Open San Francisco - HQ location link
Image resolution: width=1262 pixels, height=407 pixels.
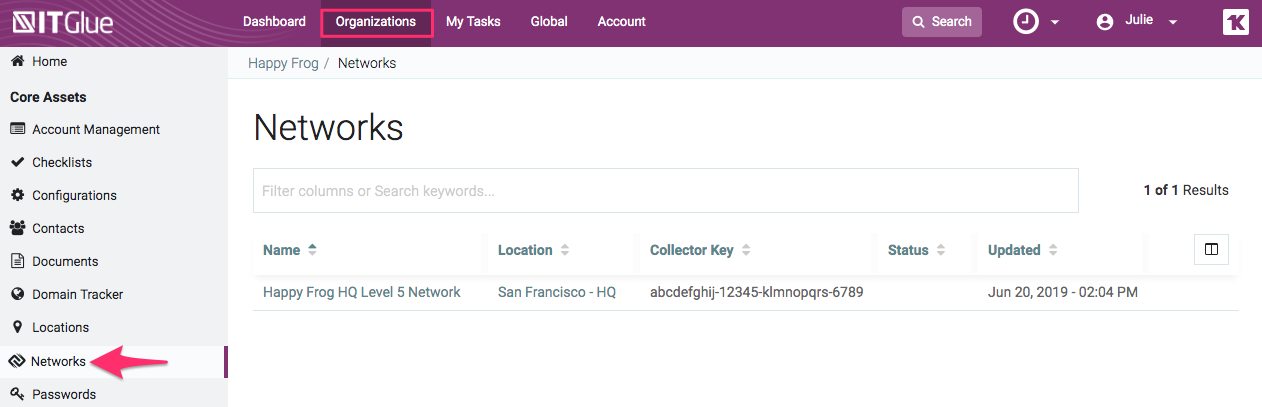[556, 292]
